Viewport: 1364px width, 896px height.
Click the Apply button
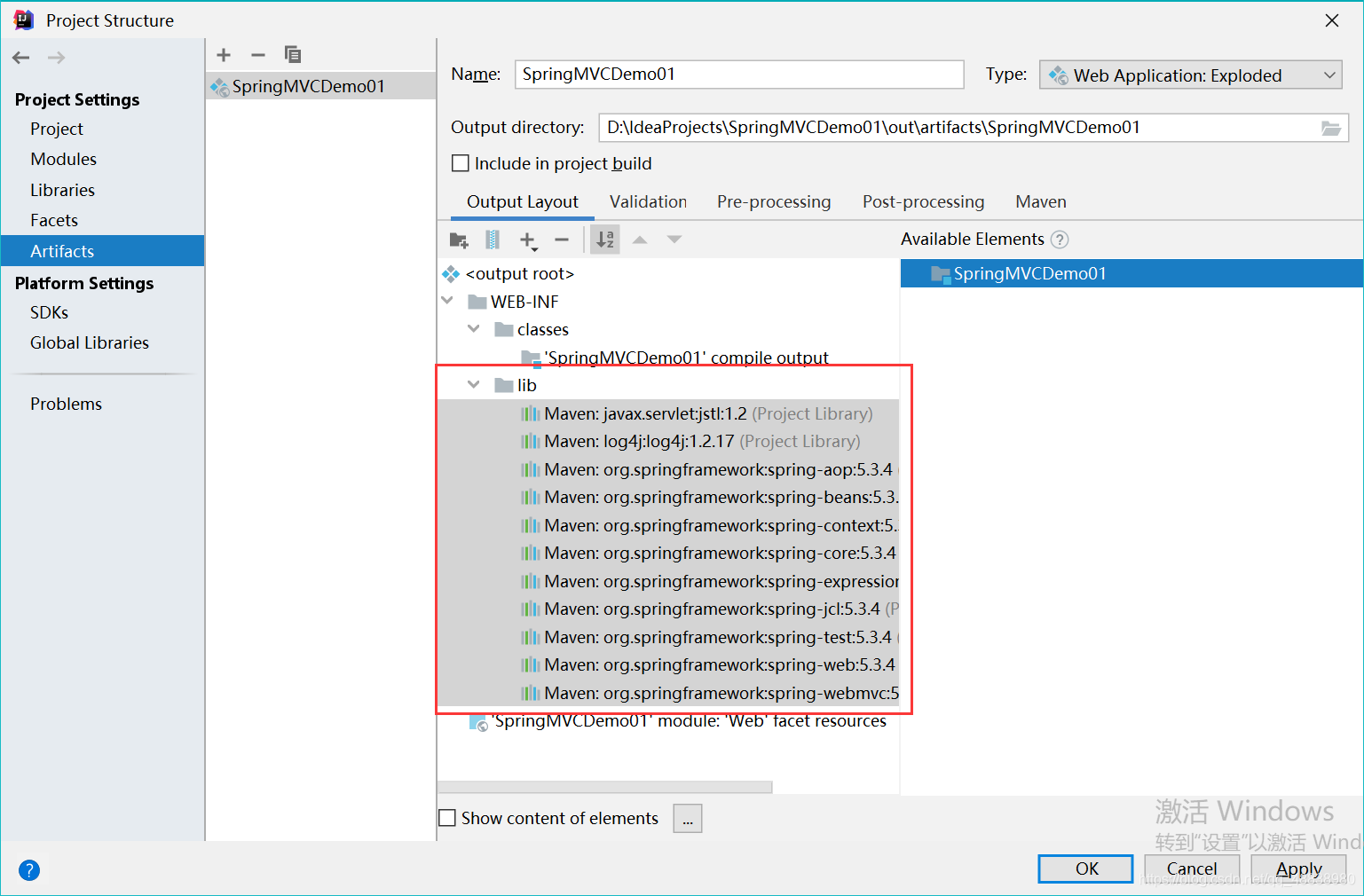1298,868
